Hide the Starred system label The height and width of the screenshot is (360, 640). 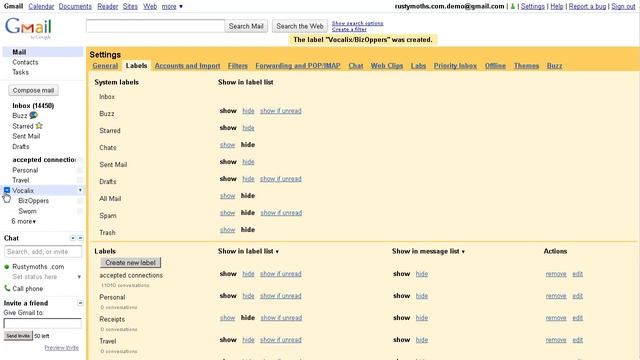(248, 128)
